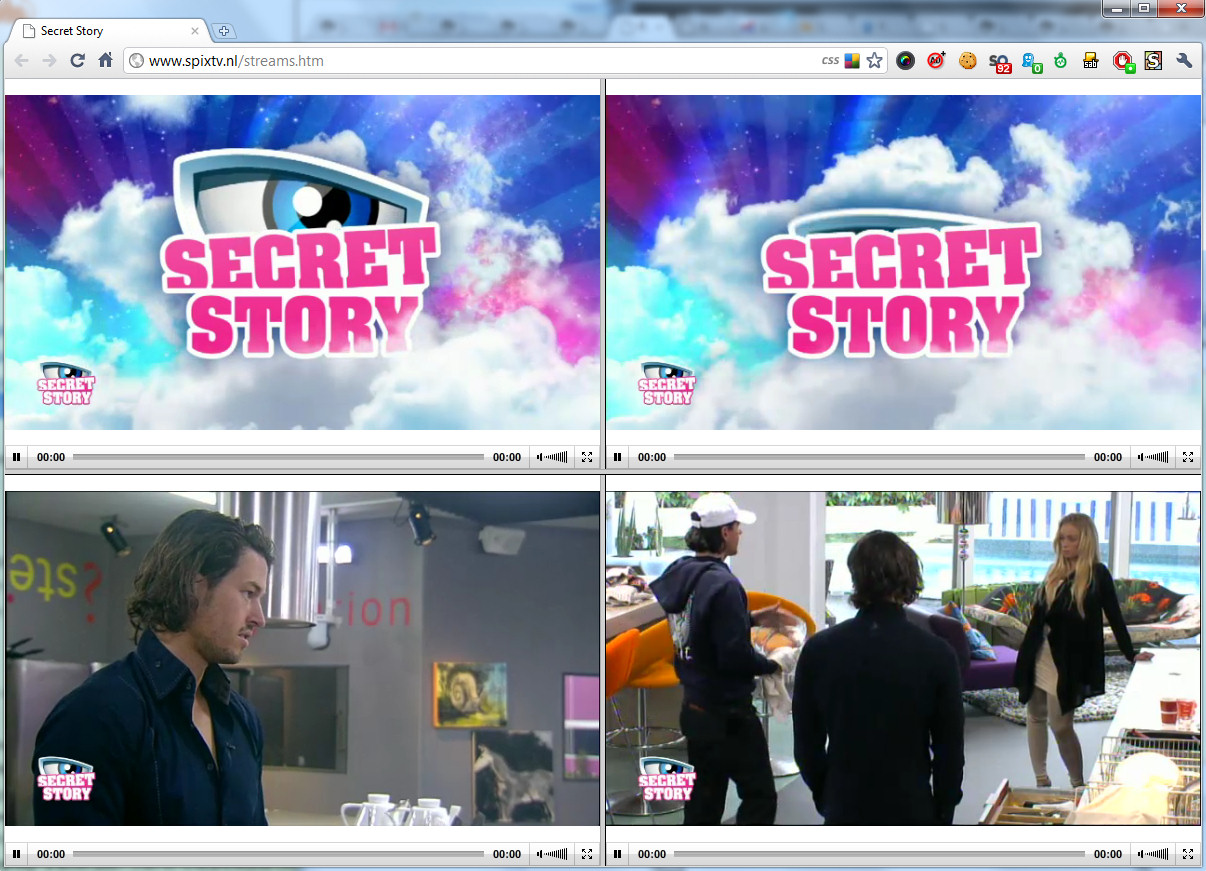Screen dimensions: 1206x871
Task: Open the Chrome wrench menu
Action: click(x=1185, y=61)
